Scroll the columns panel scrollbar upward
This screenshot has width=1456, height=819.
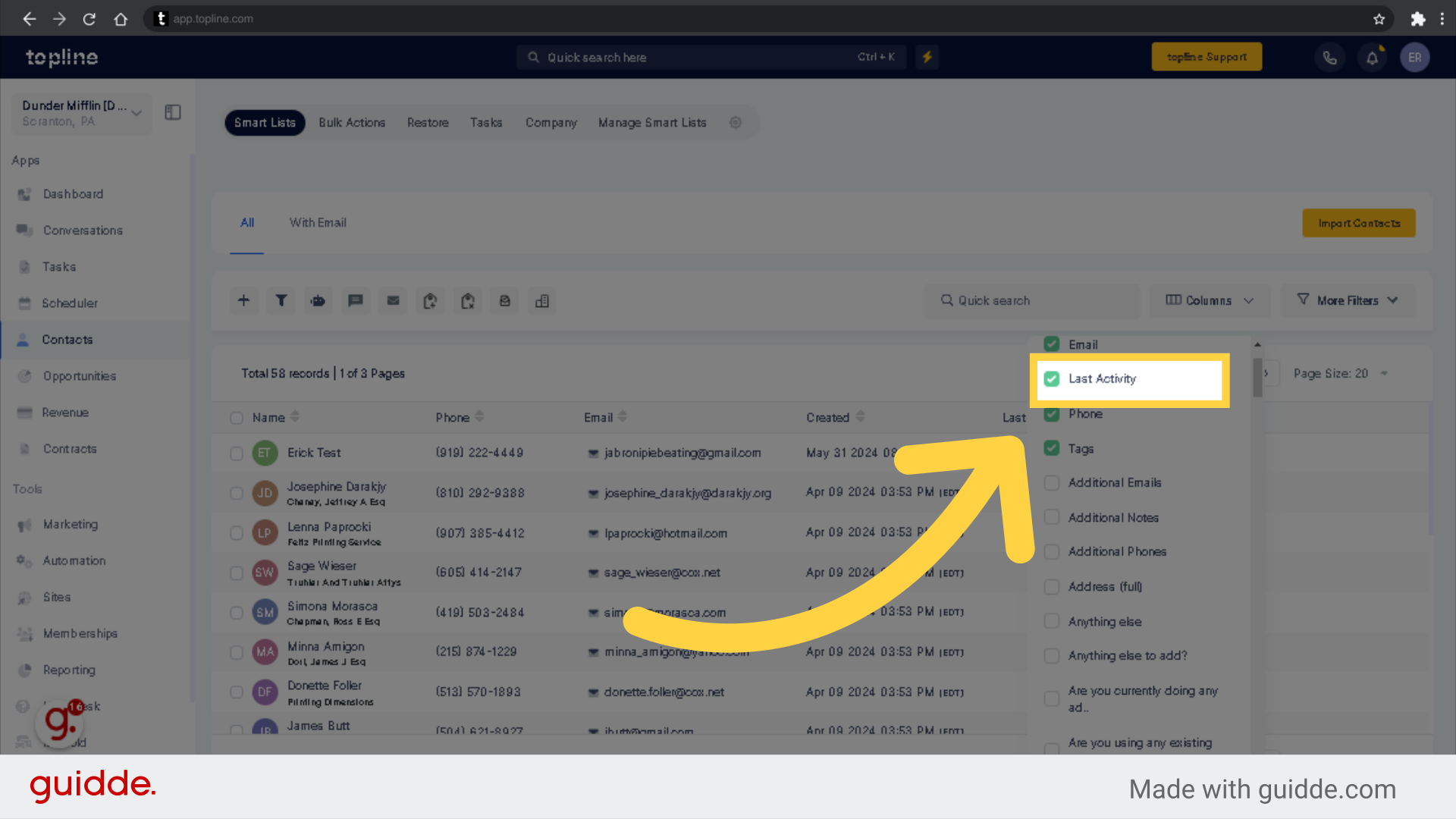pos(1258,346)
